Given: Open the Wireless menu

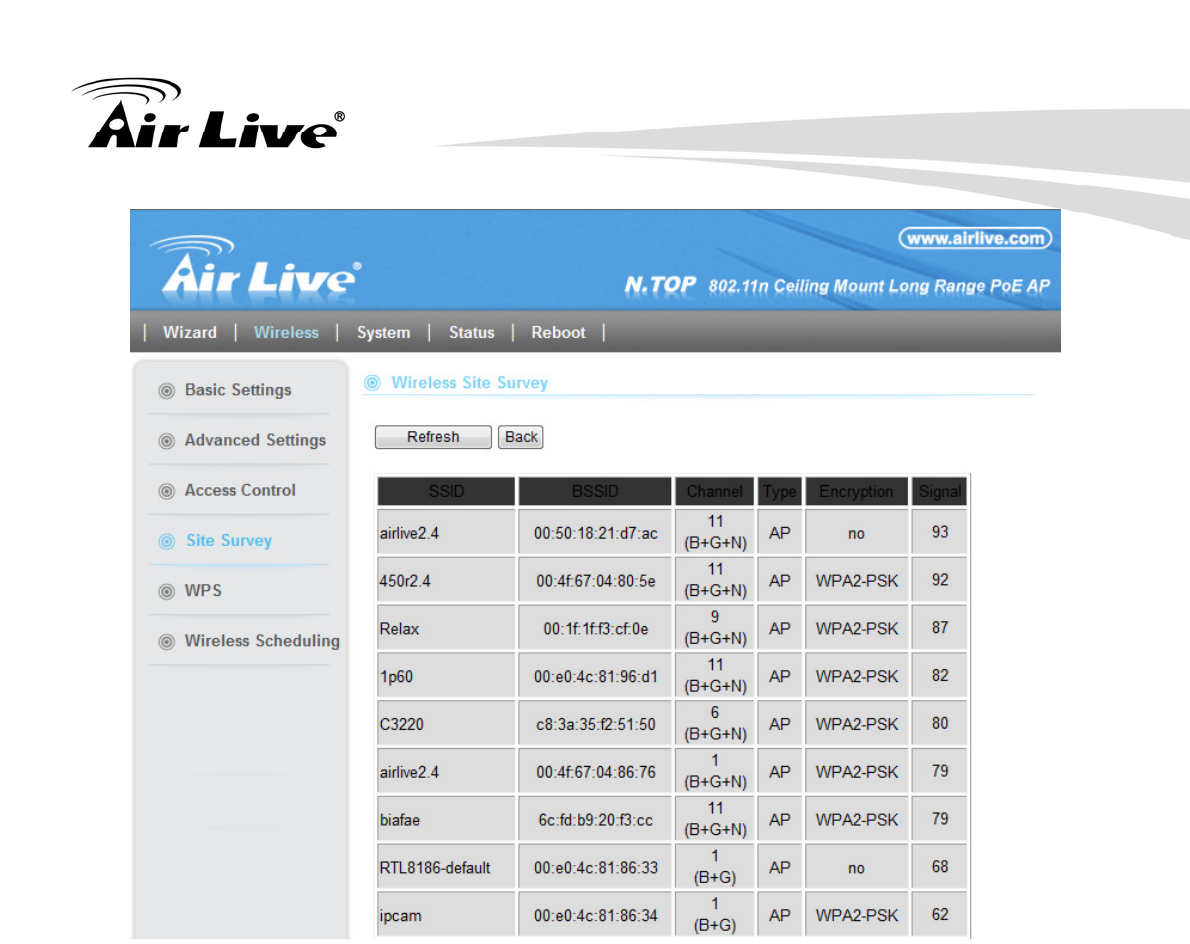Looking at the screenshot, I should (286, 332).
